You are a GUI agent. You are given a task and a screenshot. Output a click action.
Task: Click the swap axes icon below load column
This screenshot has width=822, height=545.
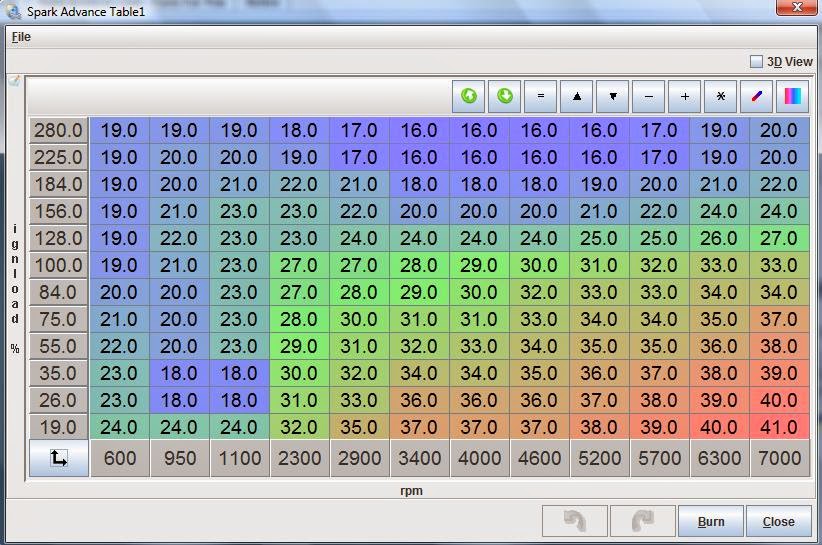(59, 459)
